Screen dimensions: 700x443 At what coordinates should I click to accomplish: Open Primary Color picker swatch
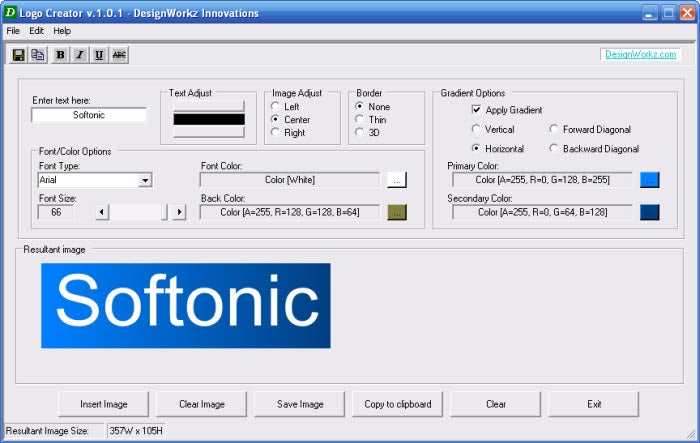point(650,180)
